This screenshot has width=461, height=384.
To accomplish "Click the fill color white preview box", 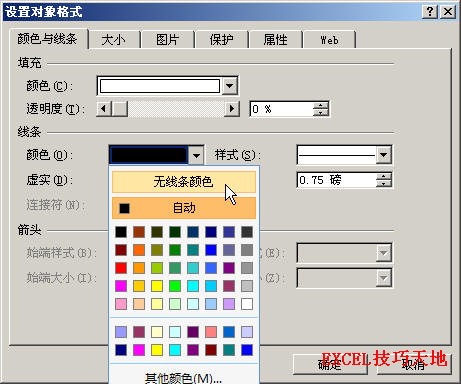I will point(160,86).
